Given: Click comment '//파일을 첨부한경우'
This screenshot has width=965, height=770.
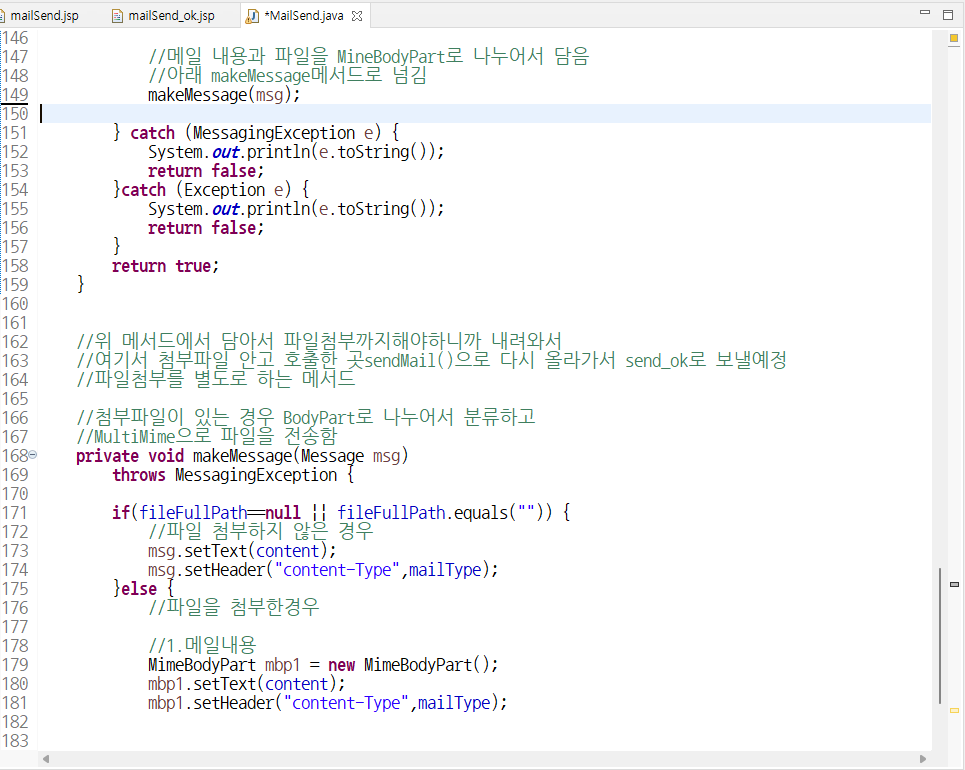Looking at the screenshot, I should coord(233,608).
